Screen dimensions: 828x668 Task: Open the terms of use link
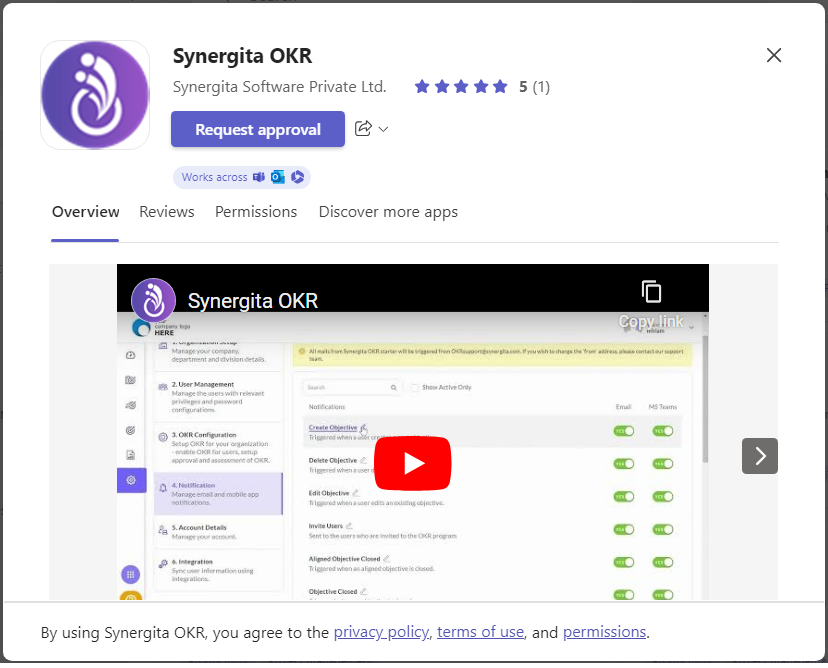pyautogui.click(x=480, y=632)
